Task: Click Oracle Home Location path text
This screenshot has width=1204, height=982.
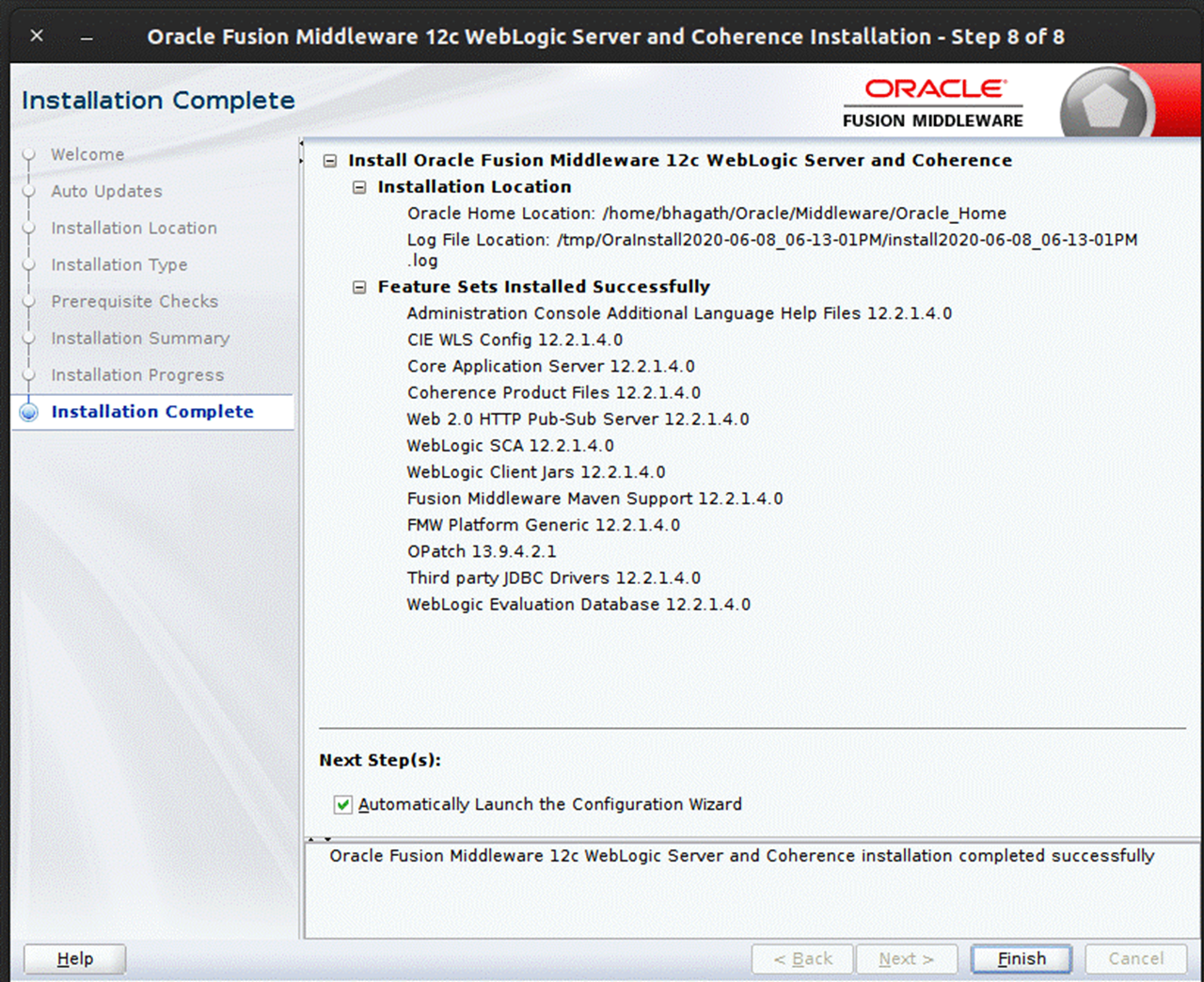Action: pyautogui.click(x=804, y=214)
